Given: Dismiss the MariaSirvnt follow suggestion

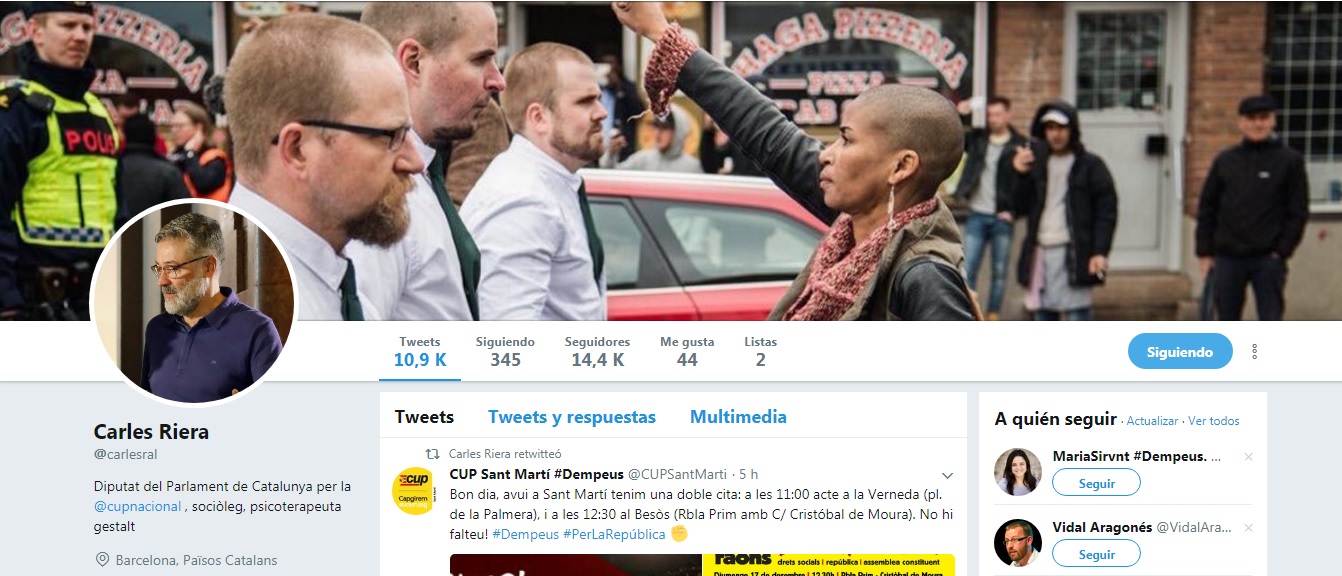Looking at the screenshot, I should (1247, 457).
